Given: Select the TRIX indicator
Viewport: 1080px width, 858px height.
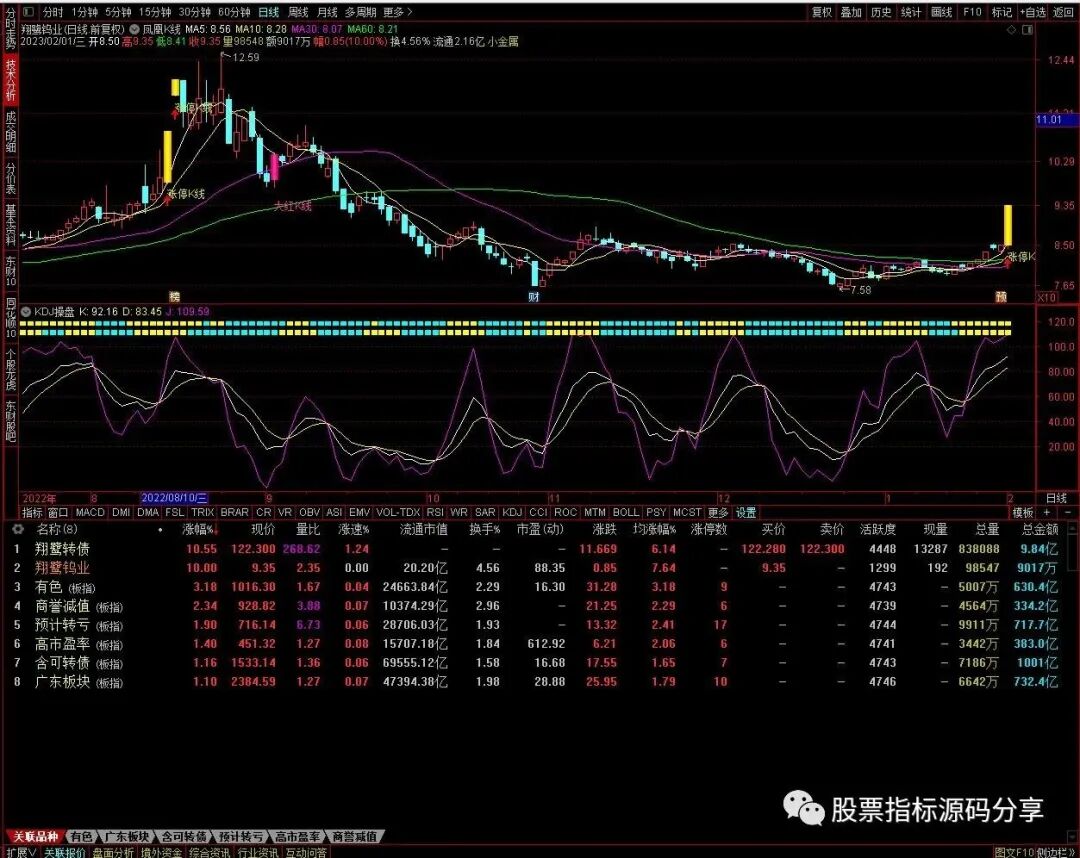Looking at the screenshot, I should coord(202,512).
